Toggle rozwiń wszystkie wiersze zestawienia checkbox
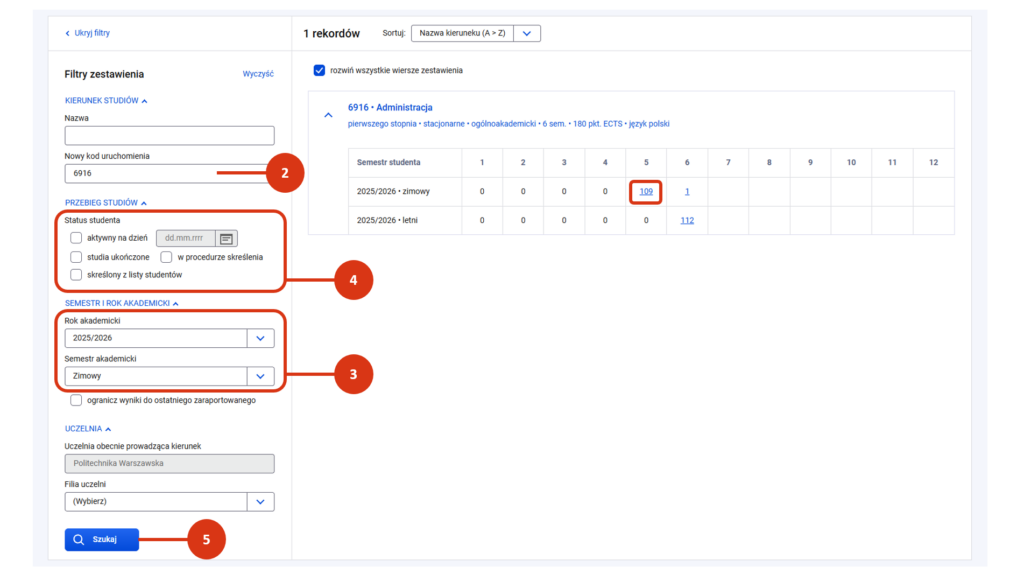The height and width of the screenshot is (574, 1024). (x=319, y=70)
